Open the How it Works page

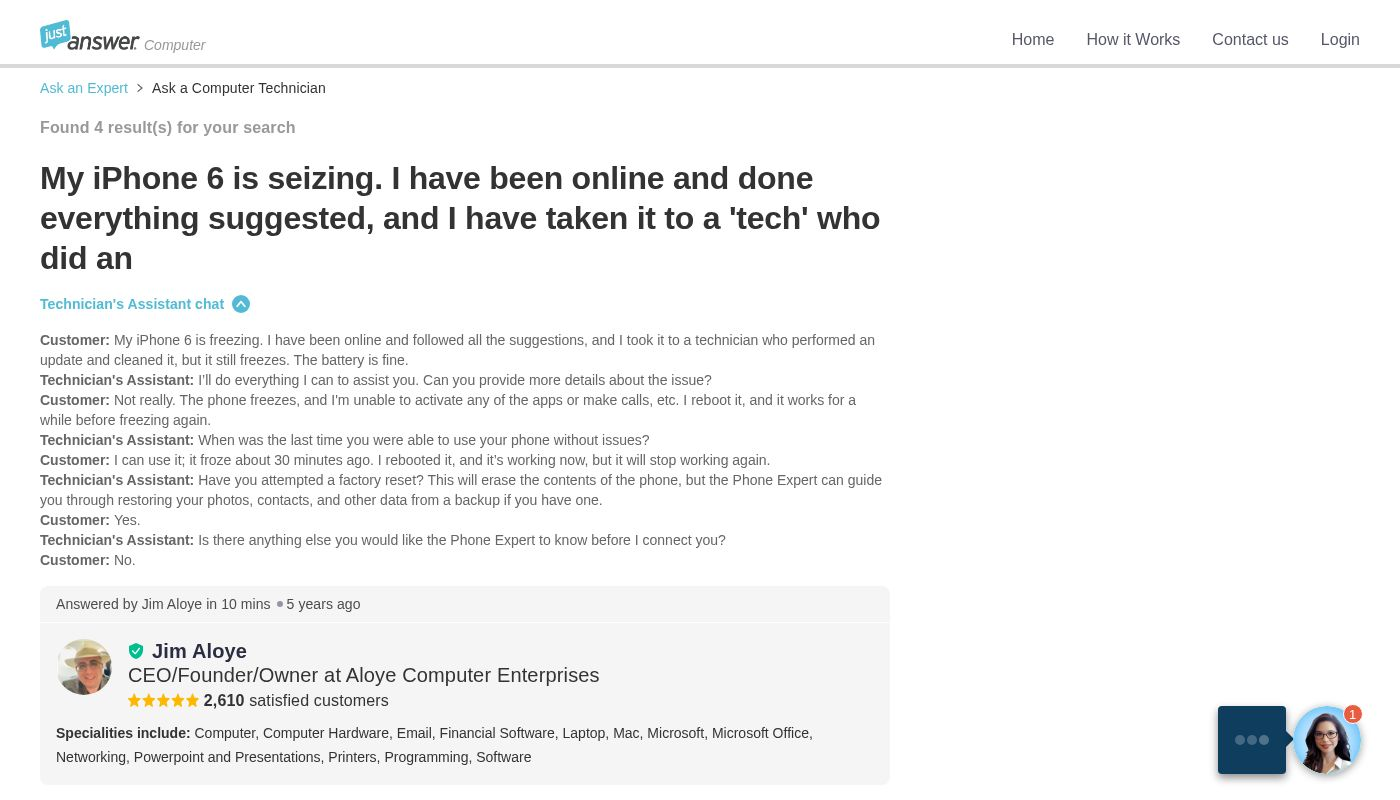coord(1133,40)
